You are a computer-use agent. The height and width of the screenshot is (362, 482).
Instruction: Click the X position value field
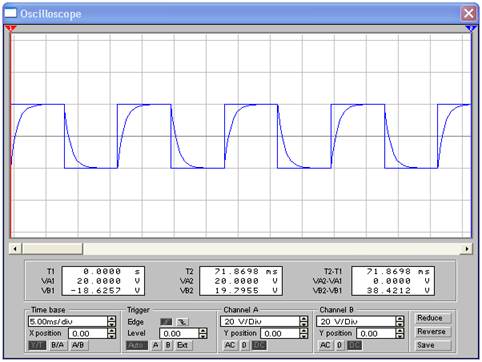point(88,334)
